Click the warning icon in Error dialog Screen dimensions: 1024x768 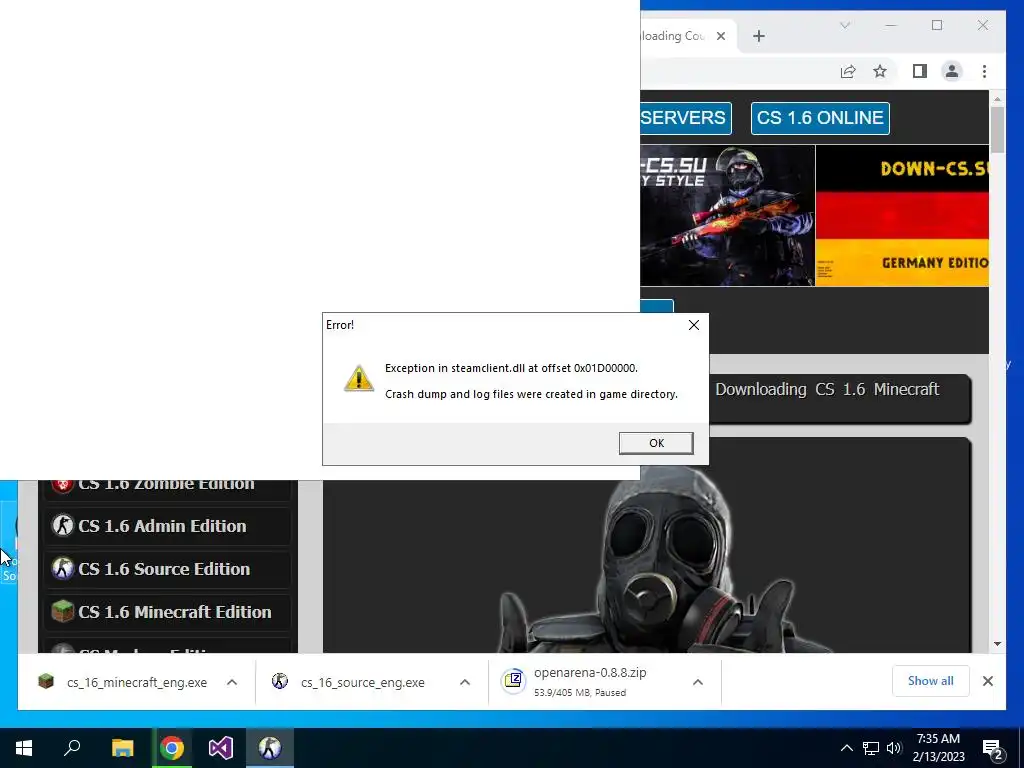(359, 379)
